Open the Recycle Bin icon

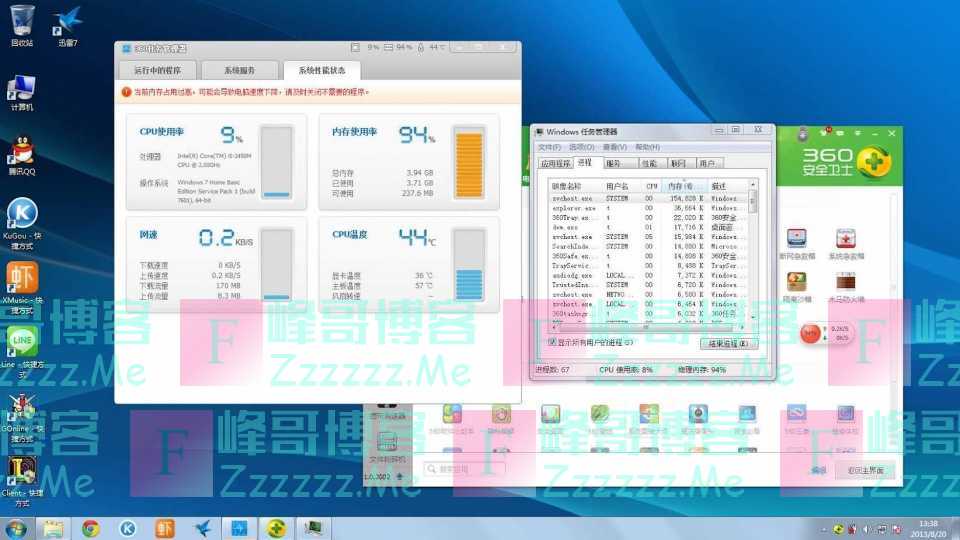21,22
